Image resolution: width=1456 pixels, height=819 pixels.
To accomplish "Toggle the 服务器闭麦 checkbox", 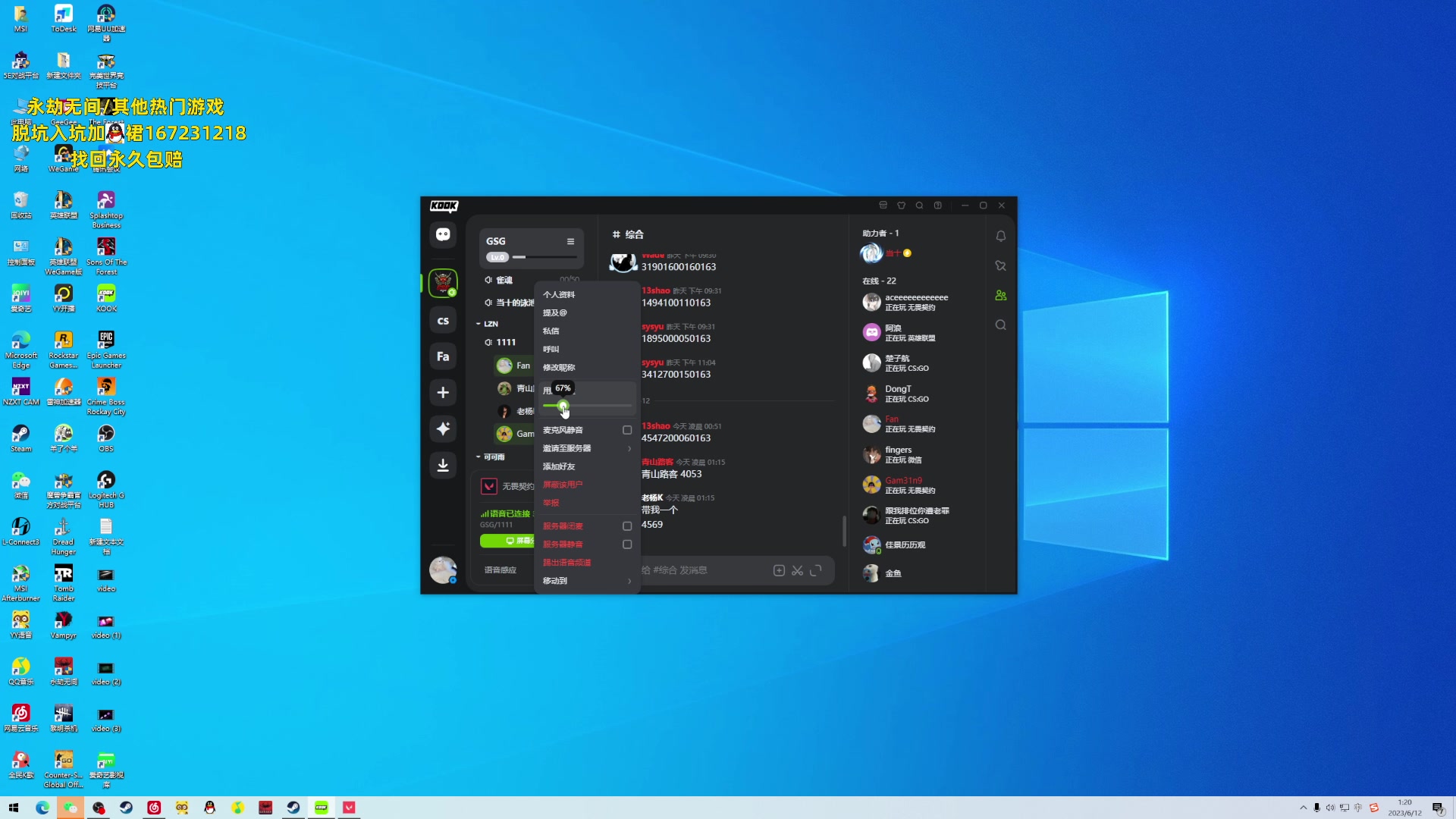I will tap(627, 526).
